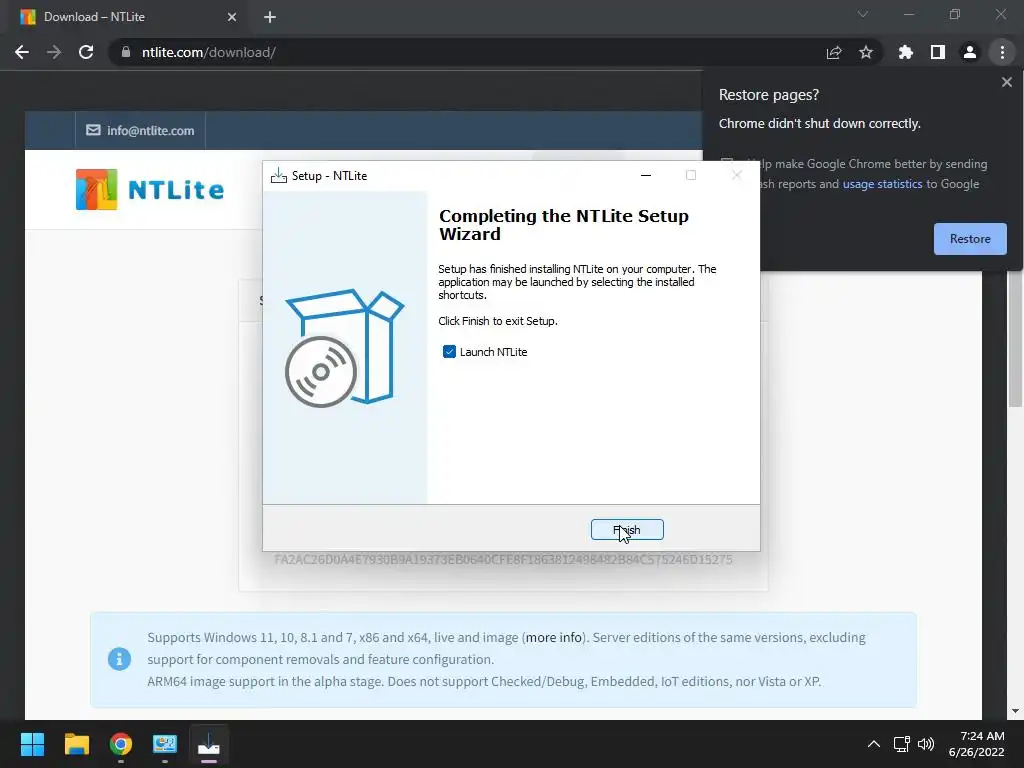
Task: Open volume control tray icon
Action: pyautogui.click(x=925, y=744)
